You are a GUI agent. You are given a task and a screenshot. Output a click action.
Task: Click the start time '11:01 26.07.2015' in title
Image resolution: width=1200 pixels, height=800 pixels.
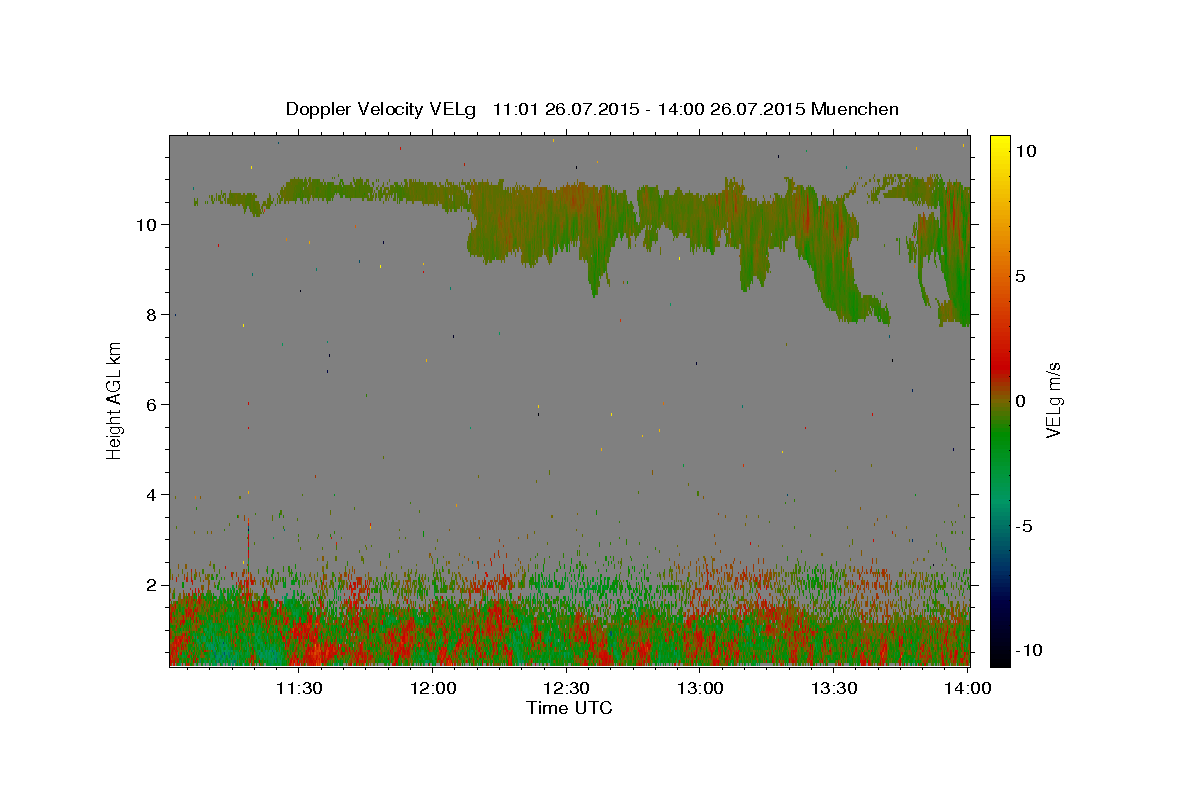pos(566,109)
